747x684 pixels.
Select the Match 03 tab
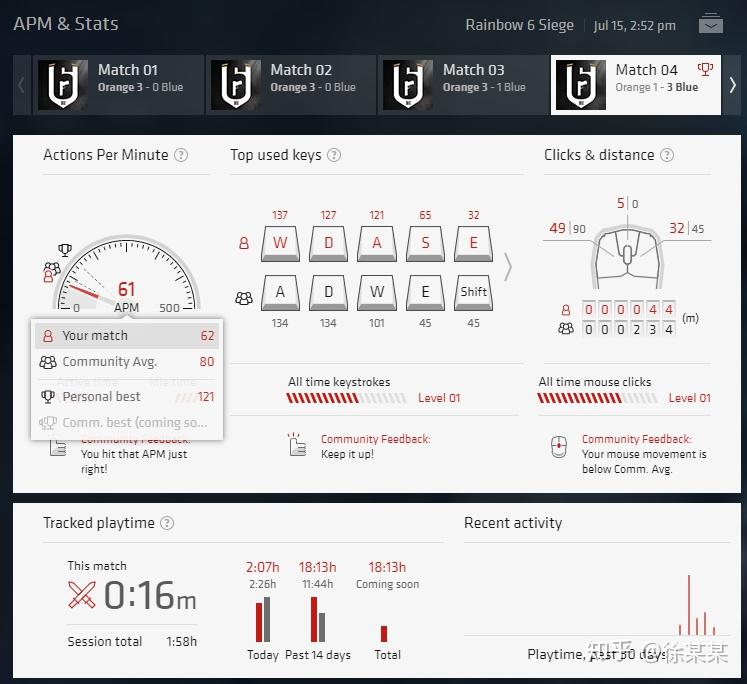coord(464,85)
